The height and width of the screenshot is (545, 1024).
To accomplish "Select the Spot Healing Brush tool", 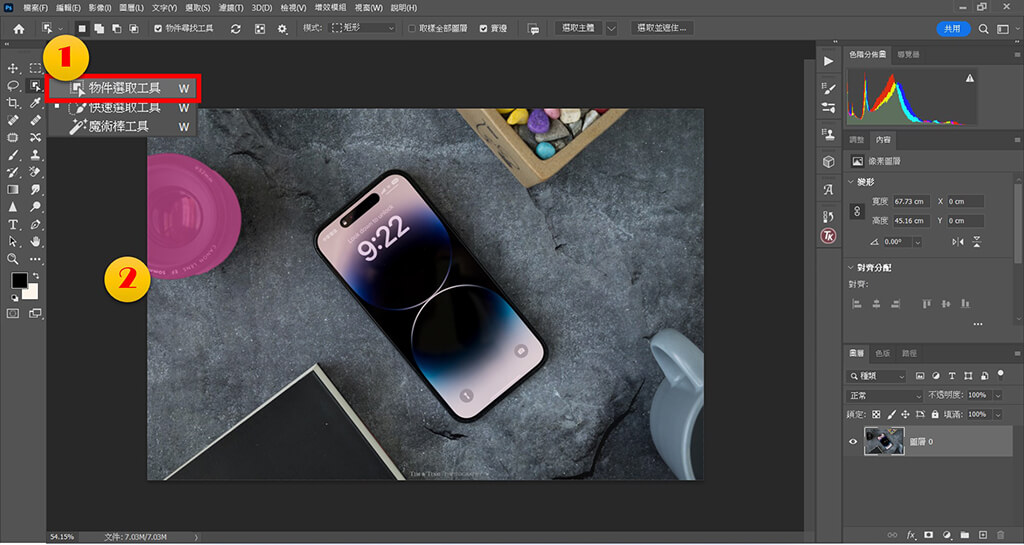I will pyautogui.click(x=12, y=121).
